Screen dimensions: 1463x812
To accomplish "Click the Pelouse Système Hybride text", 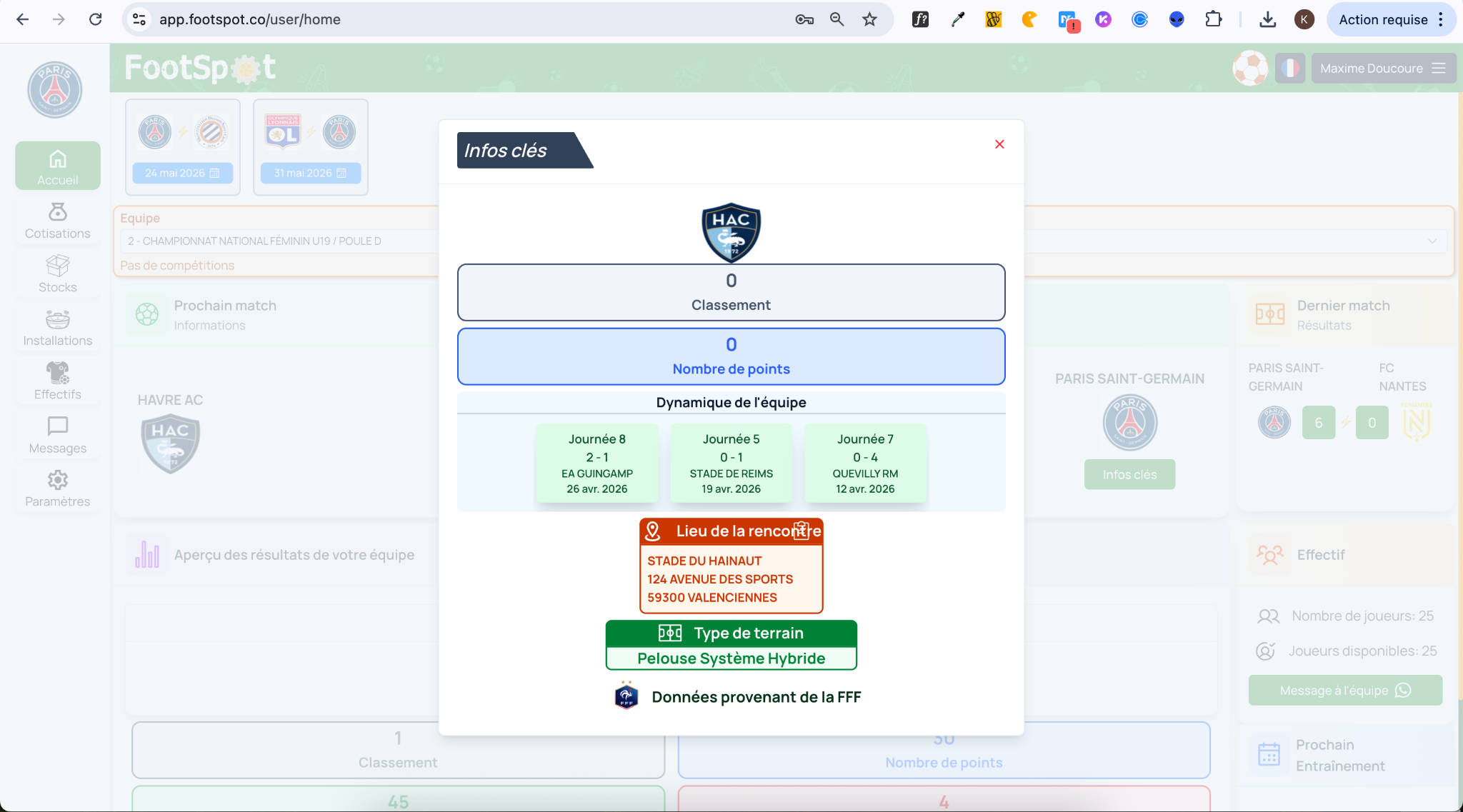I will pyautogui.click(x=731, y=658).
